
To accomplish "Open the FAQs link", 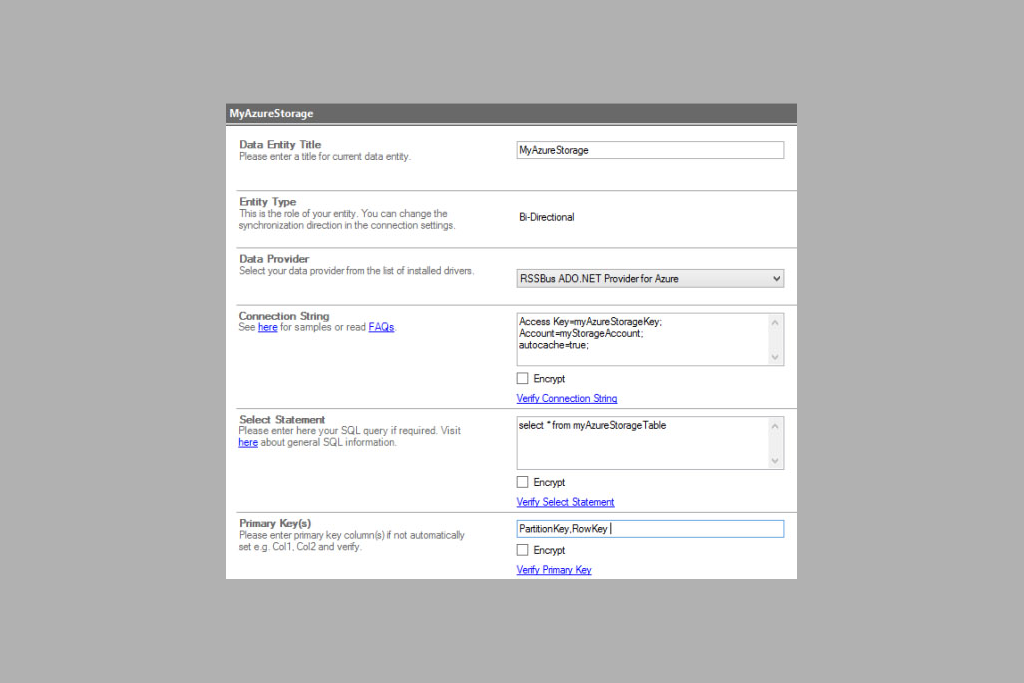I will pos(381,327).
